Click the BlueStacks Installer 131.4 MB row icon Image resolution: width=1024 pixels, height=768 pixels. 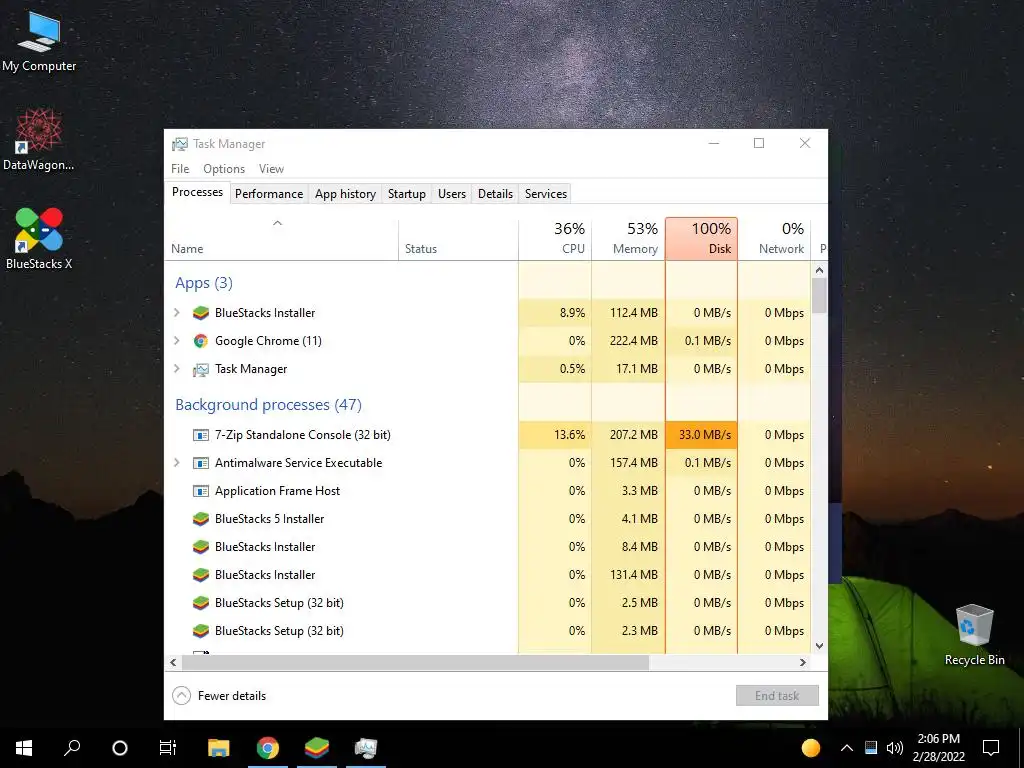point(200,575)
